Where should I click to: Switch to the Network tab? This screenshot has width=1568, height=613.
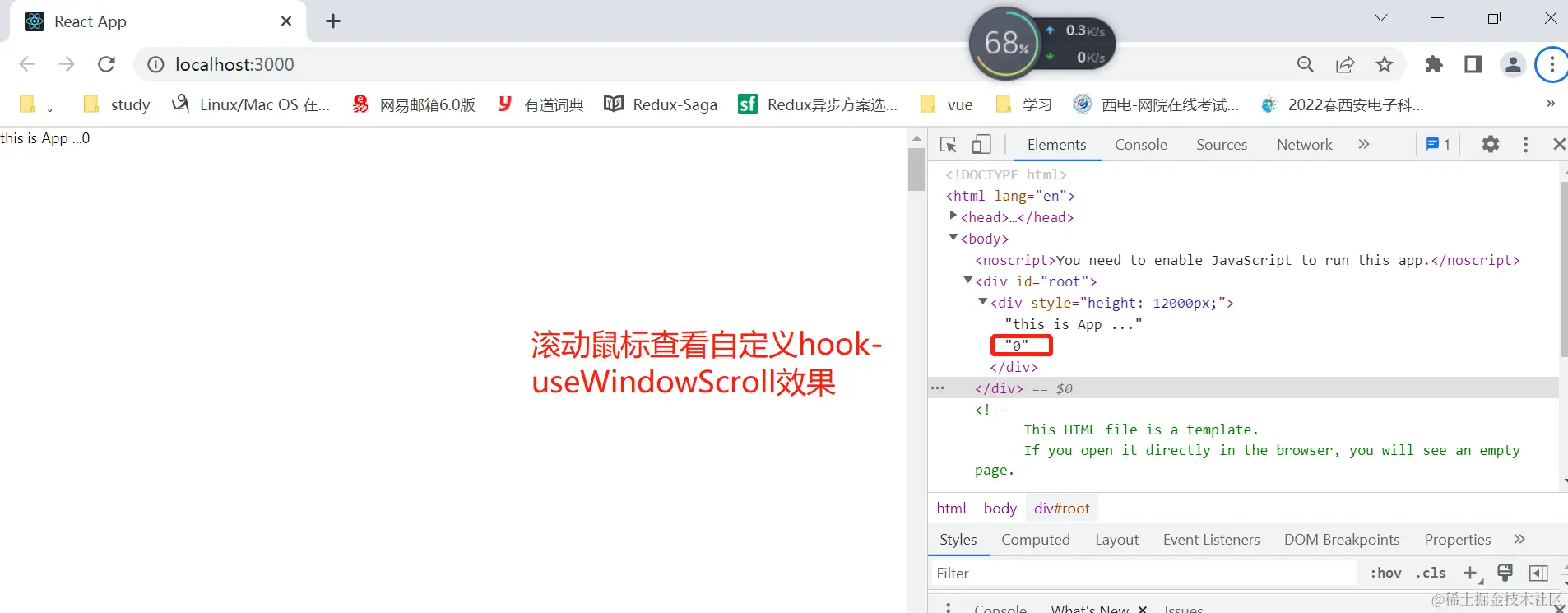[1304, 145]
